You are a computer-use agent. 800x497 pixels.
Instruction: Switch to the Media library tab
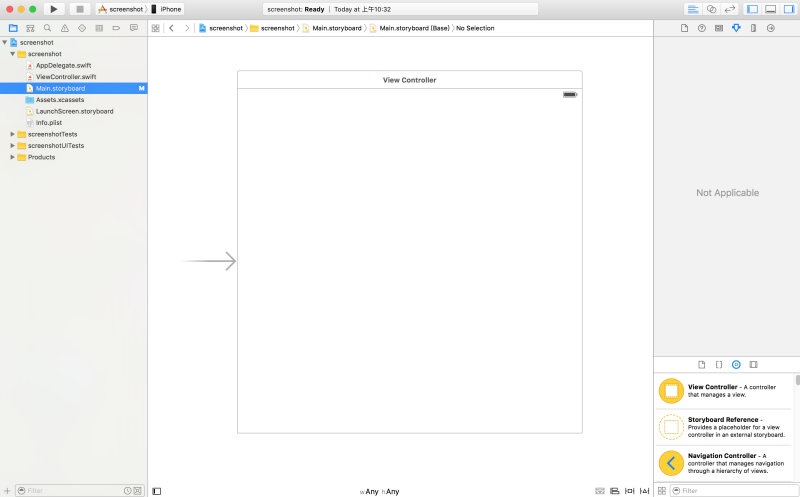pos(753,365)
